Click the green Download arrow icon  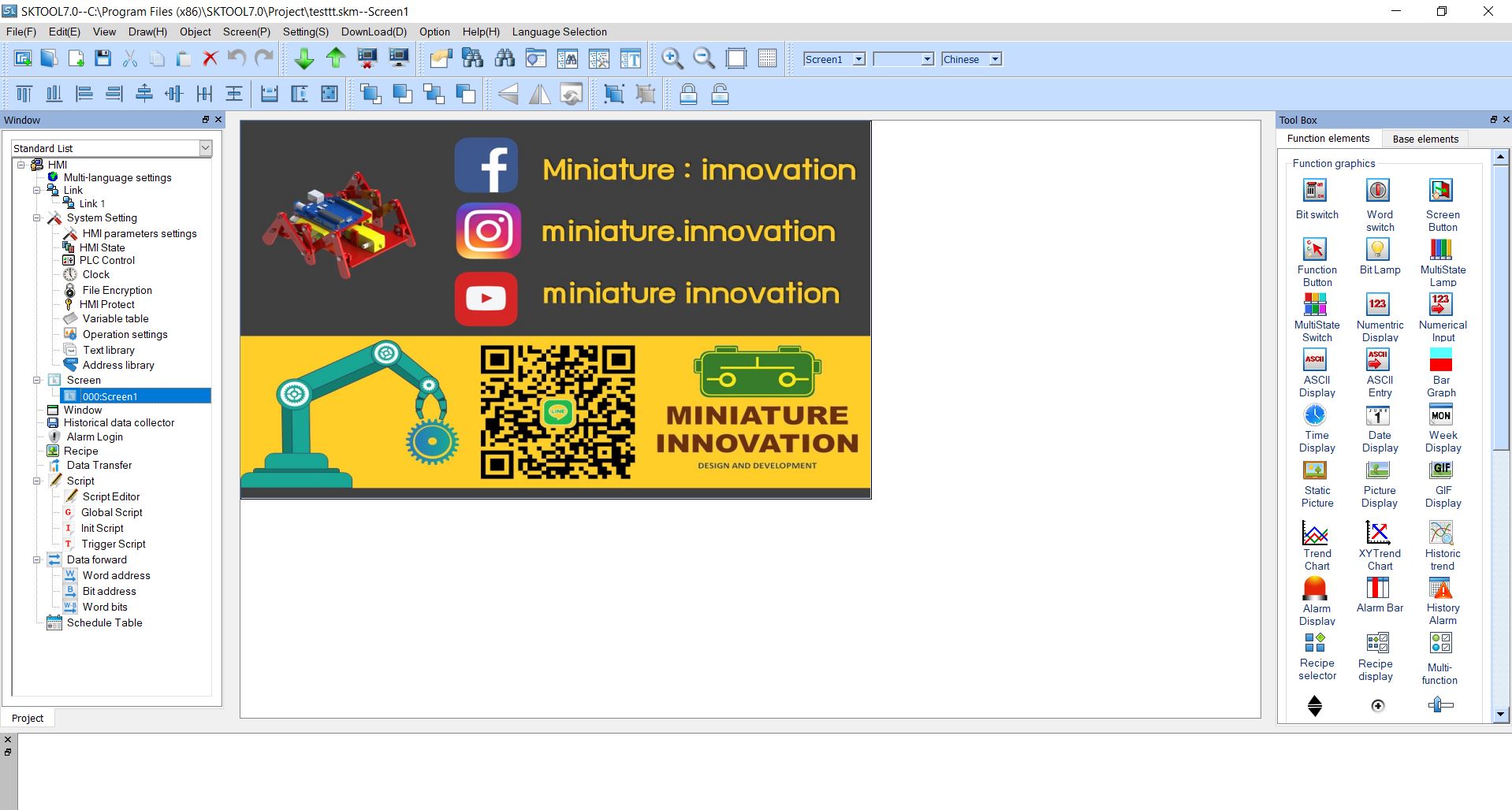(x=304, y=58)
